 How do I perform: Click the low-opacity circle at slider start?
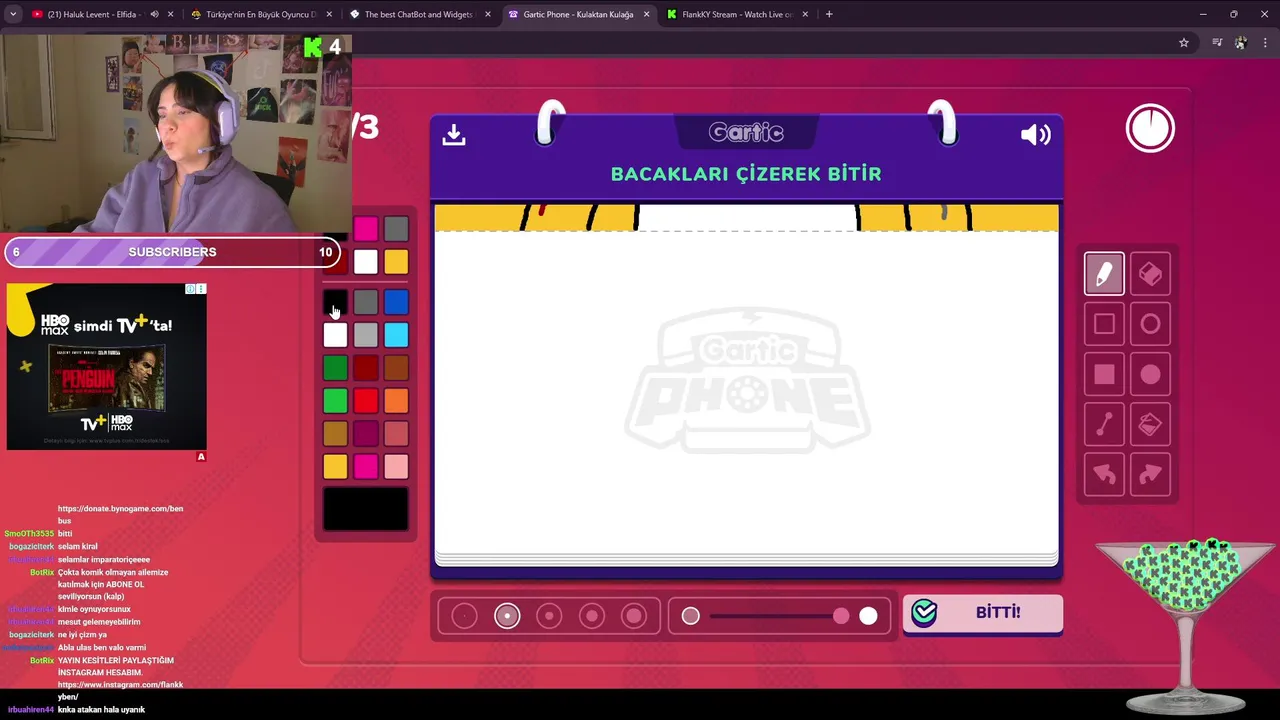(x=691, y=616)
